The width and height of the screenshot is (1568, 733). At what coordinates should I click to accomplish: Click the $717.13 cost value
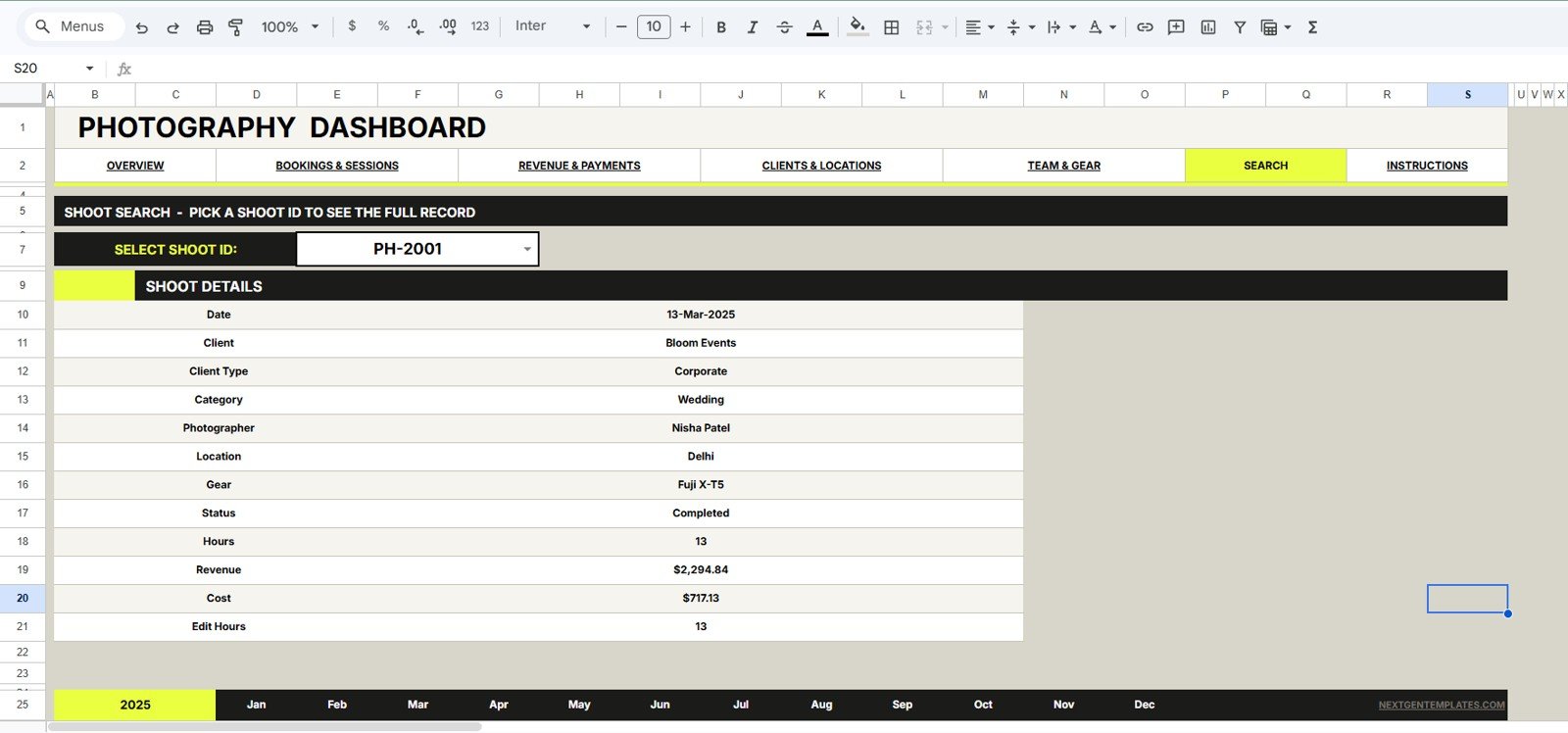point(701,598)
